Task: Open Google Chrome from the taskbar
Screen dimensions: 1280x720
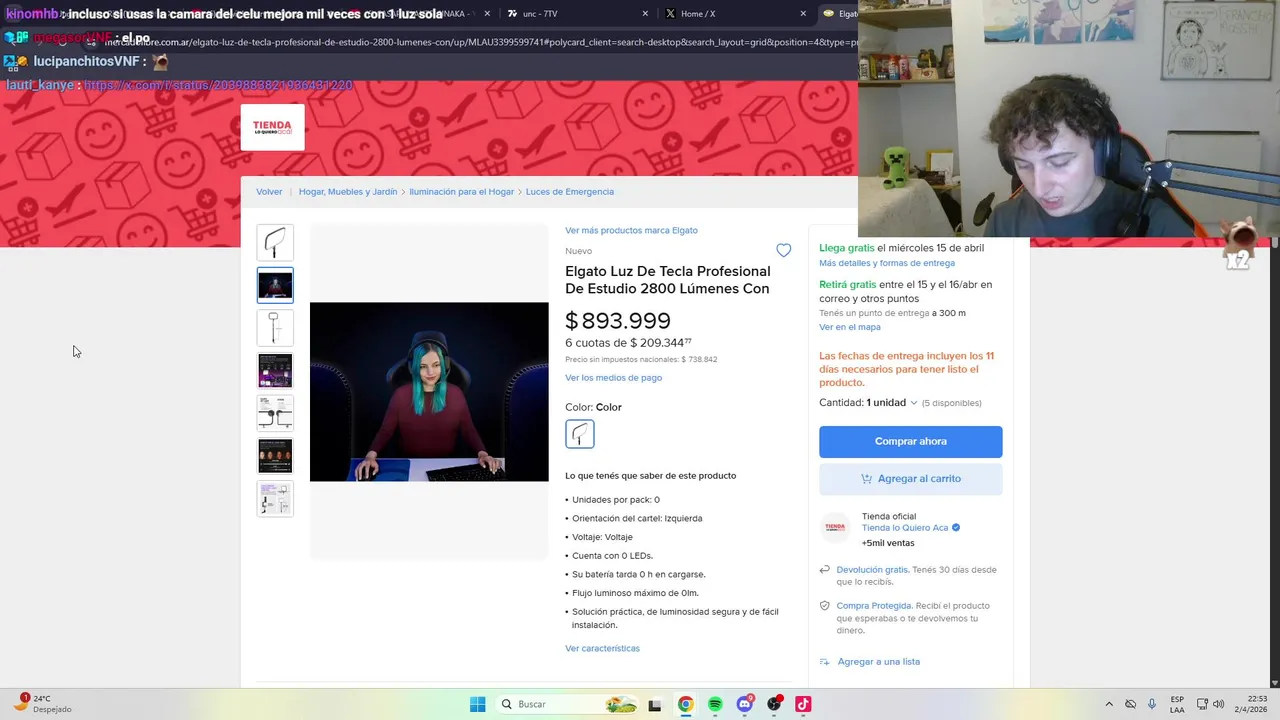Action: 685,704
